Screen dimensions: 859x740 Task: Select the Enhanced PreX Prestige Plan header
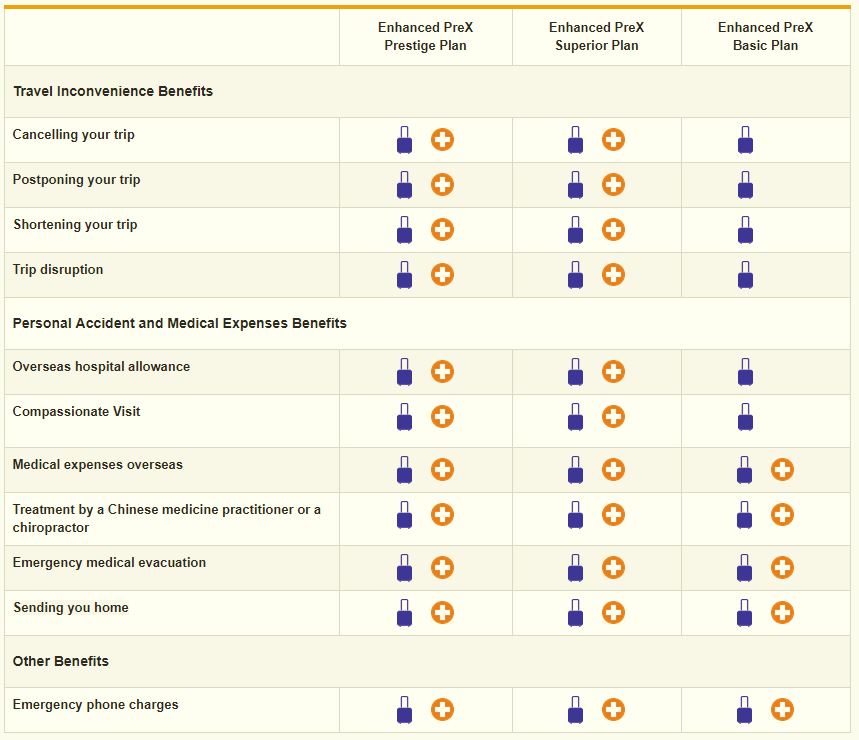tap(425, 37)
